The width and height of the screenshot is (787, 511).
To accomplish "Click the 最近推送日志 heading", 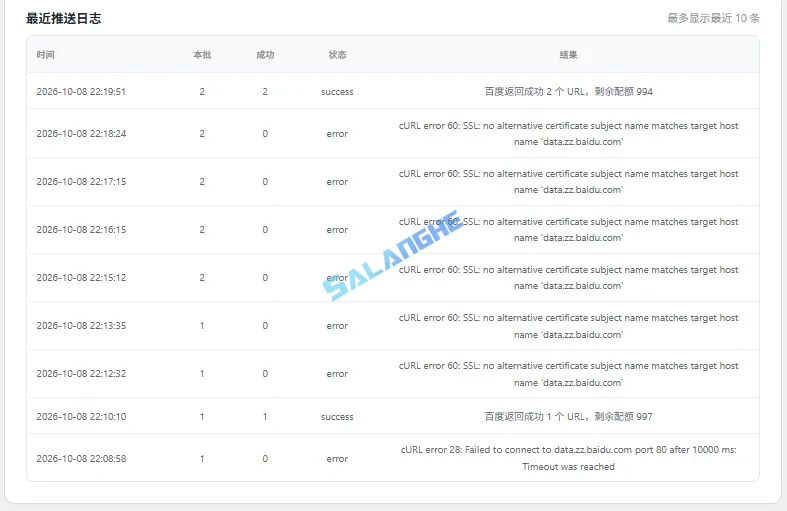I will [63, 19].
